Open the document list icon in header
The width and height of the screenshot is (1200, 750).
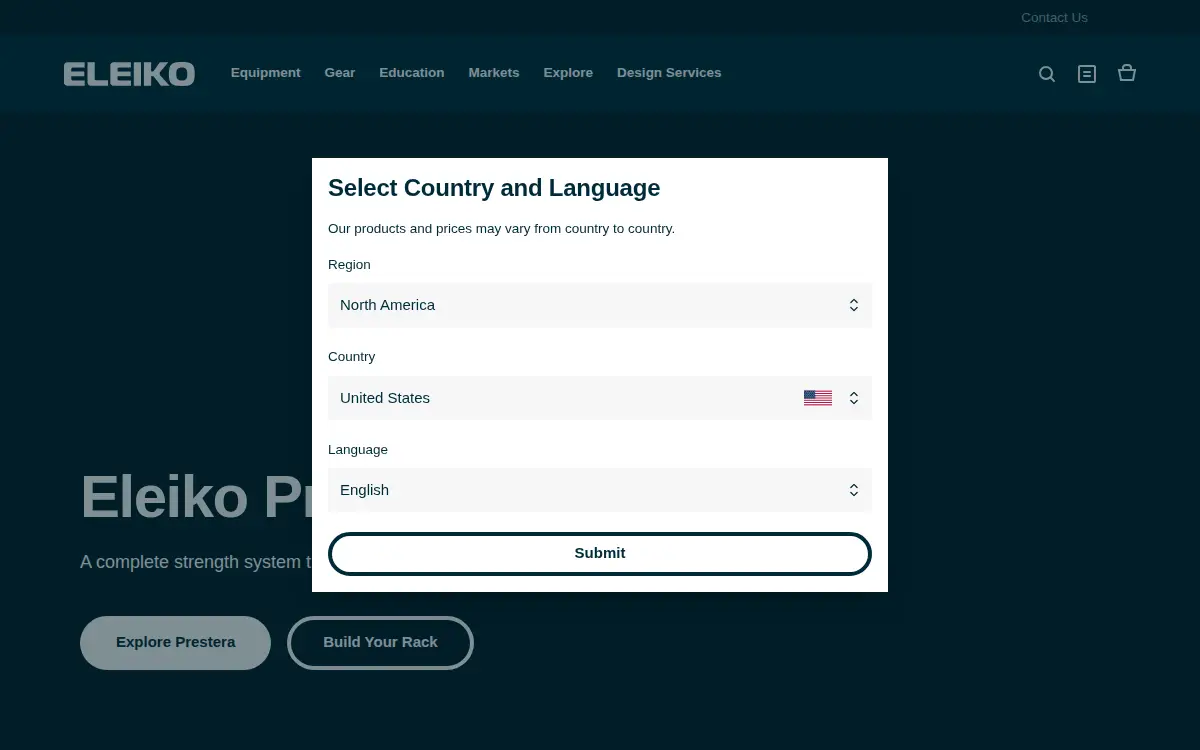click(x=1087, y=74)
